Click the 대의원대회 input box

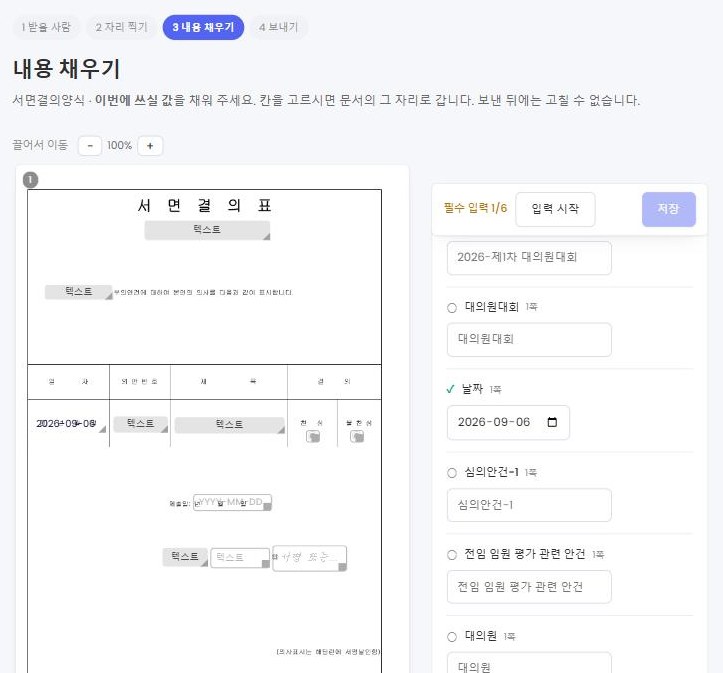click(529, 339)
